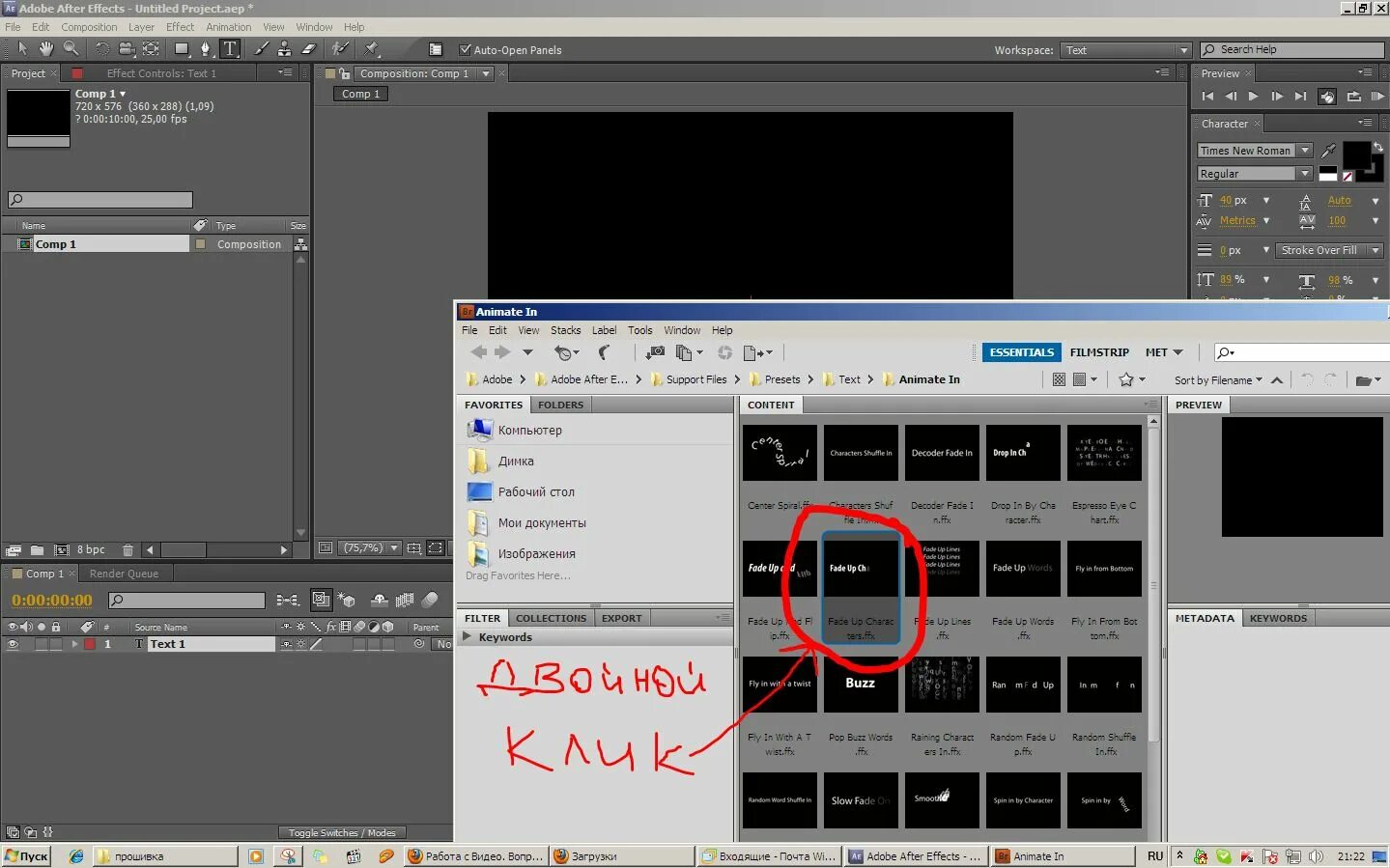
Task: Select the Puppet Pin tool
Action: pos(371,49)
